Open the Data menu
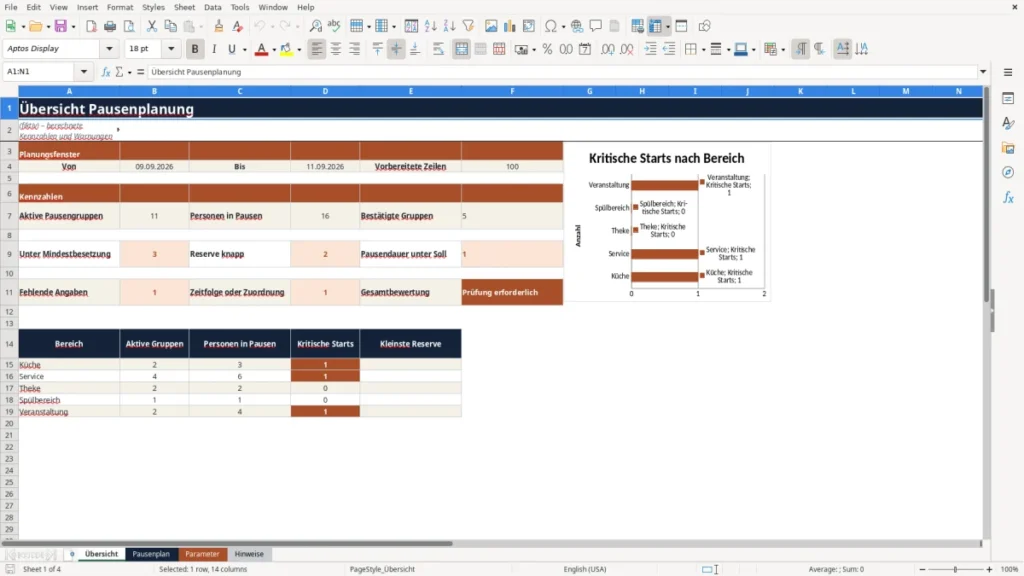1024x576 pixels. (212, 7)
